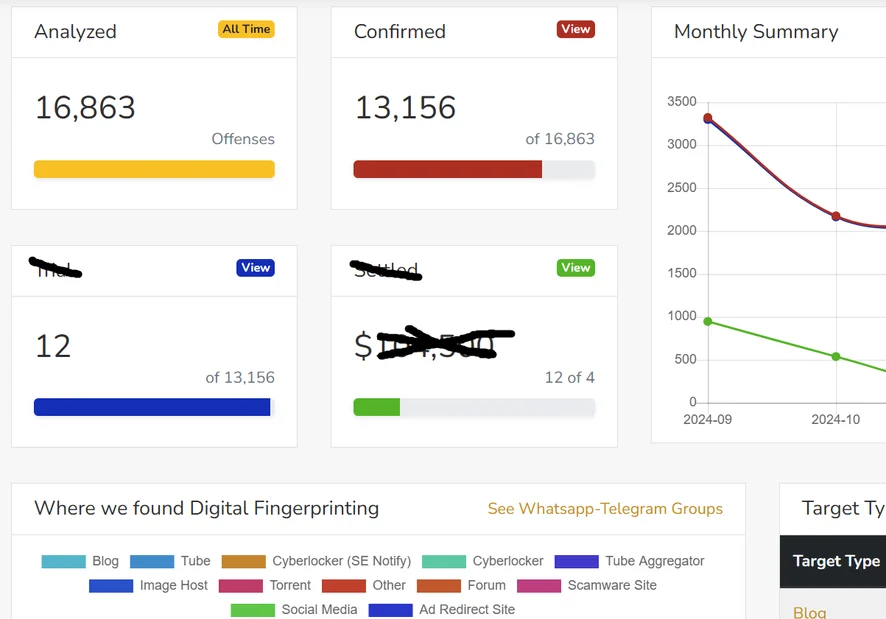
Task: Click the Cyberlocker (SE Notify) legend swatch
Action: (243, 561)
